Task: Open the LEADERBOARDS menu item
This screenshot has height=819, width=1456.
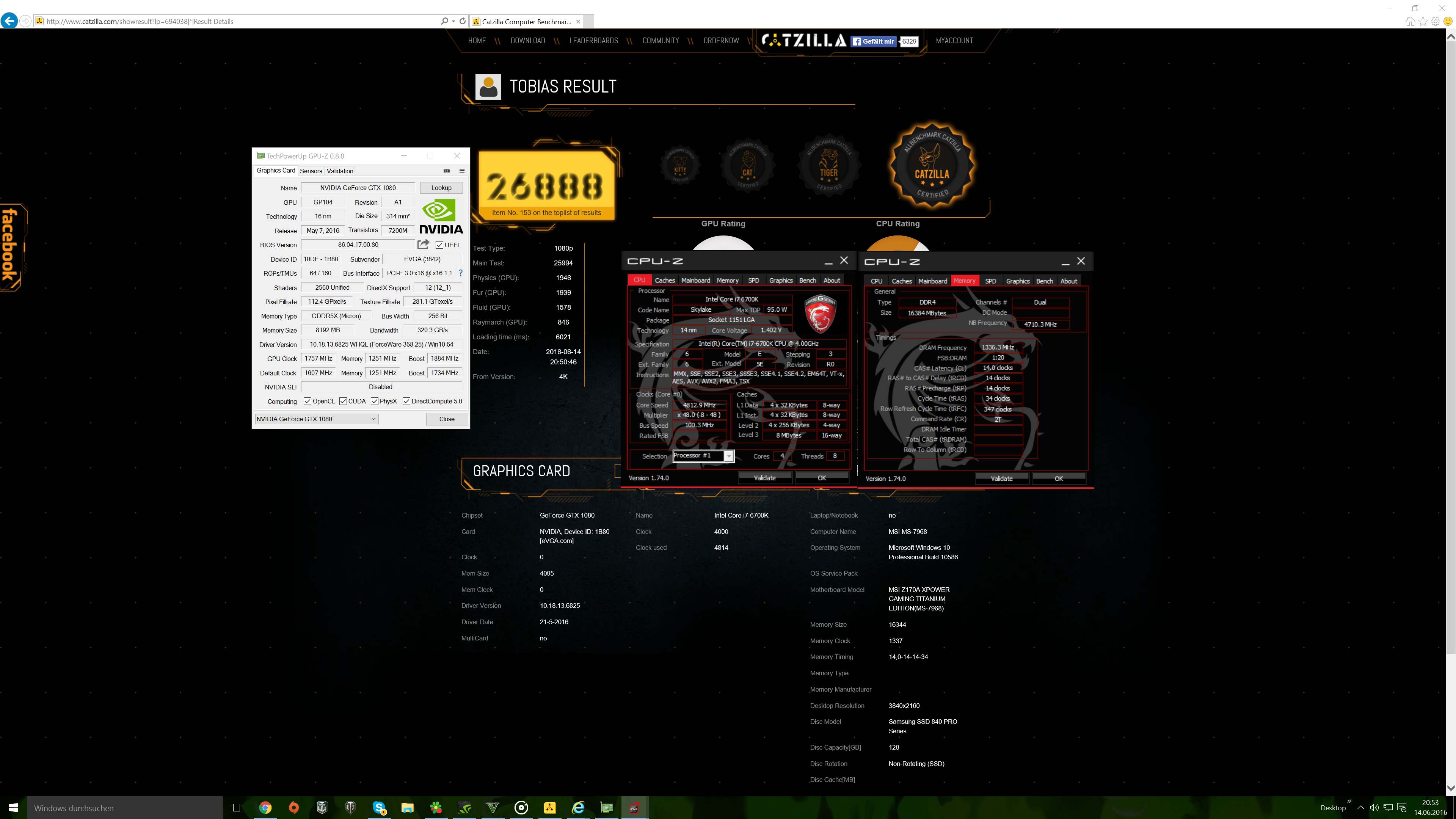Action: click(x=593, y=41)
